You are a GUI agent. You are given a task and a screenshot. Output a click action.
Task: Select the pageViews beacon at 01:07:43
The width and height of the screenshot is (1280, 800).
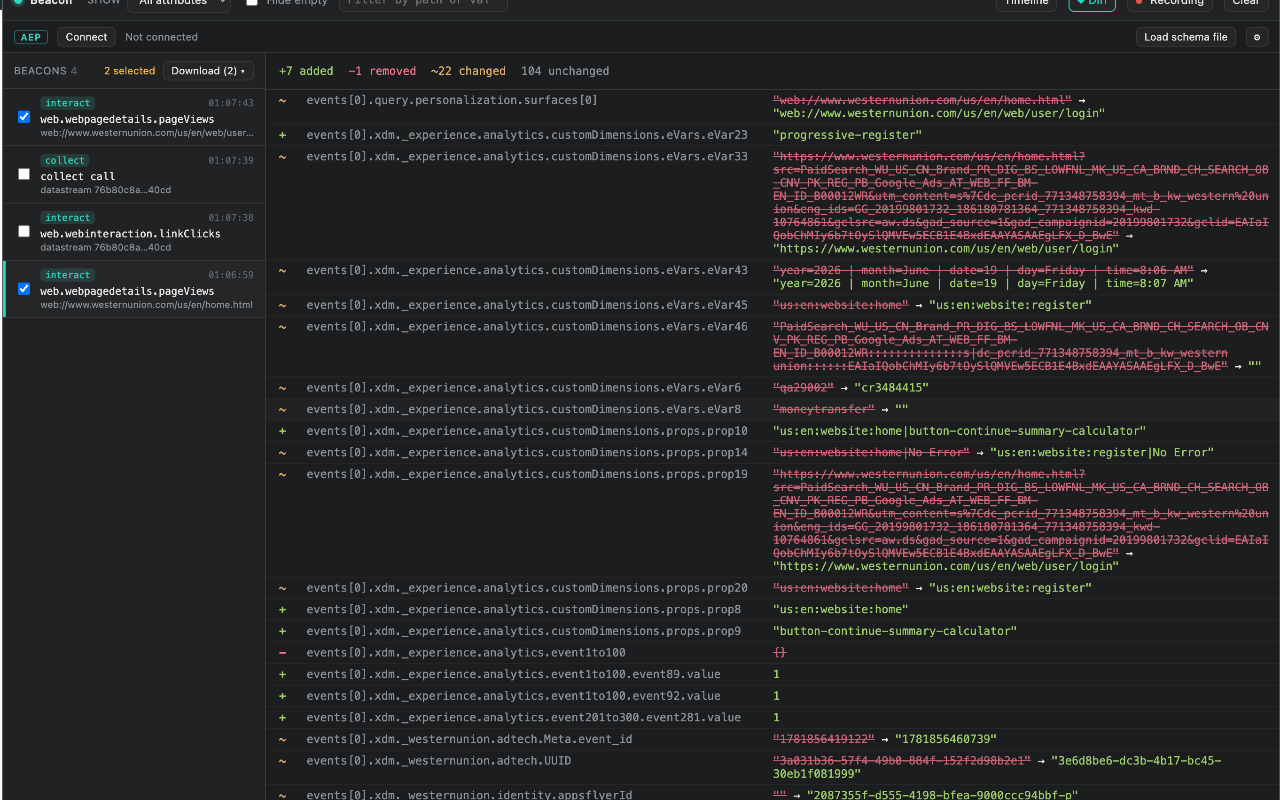point(134,118)
